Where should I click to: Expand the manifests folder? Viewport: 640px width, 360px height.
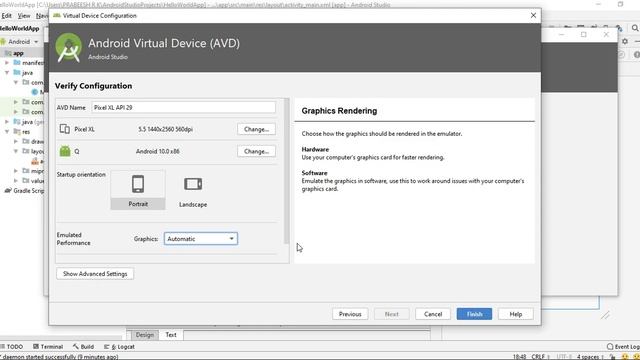[x=7, y=63]
